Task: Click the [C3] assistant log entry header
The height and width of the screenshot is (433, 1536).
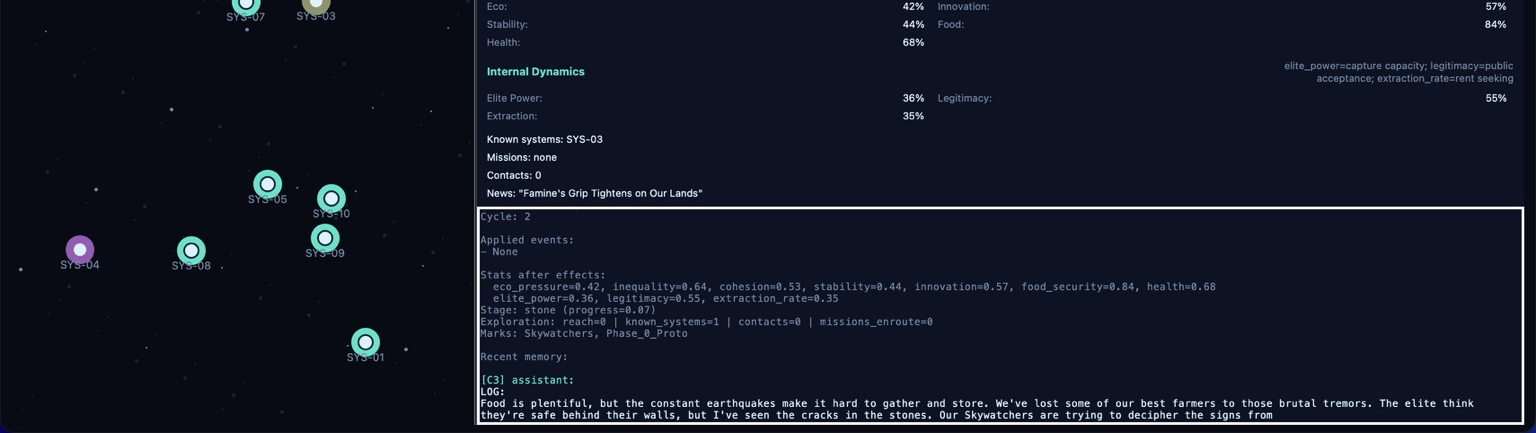Action: point(527,380)
